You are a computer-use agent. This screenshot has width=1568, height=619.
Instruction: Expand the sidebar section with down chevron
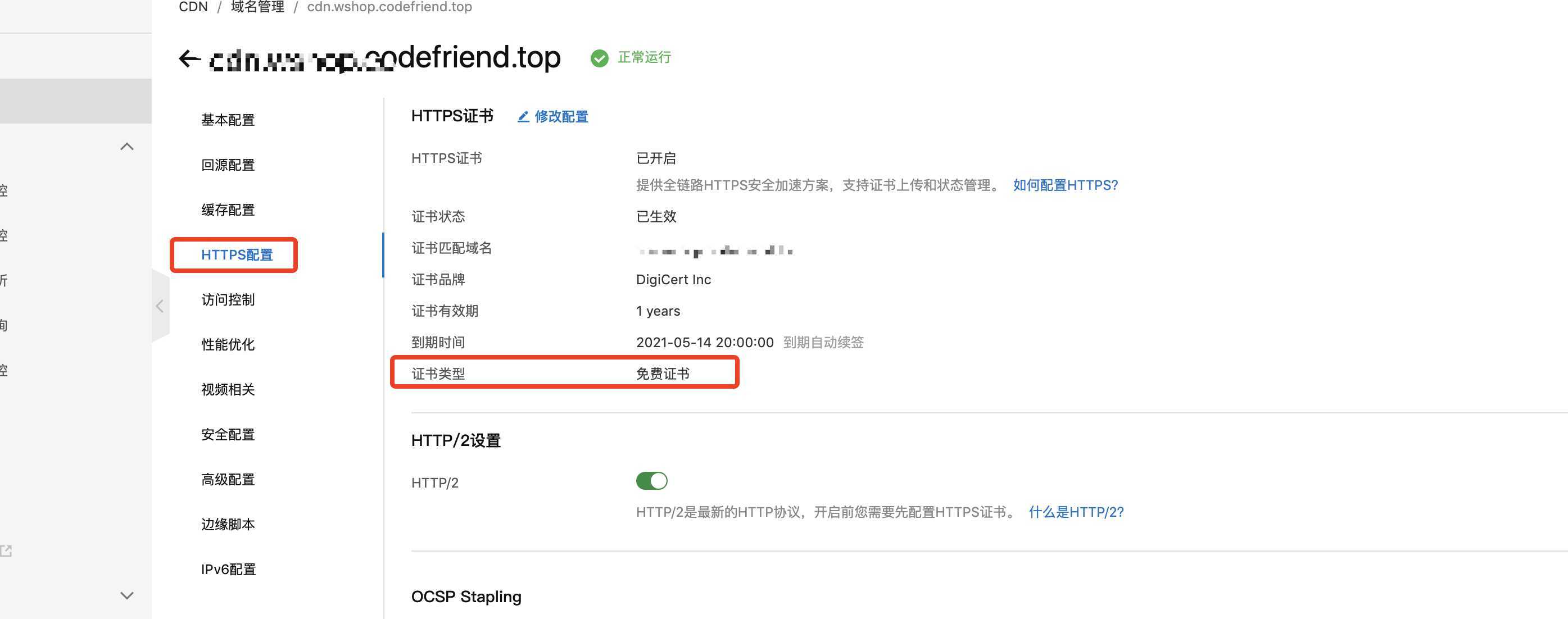coord(126,595)
